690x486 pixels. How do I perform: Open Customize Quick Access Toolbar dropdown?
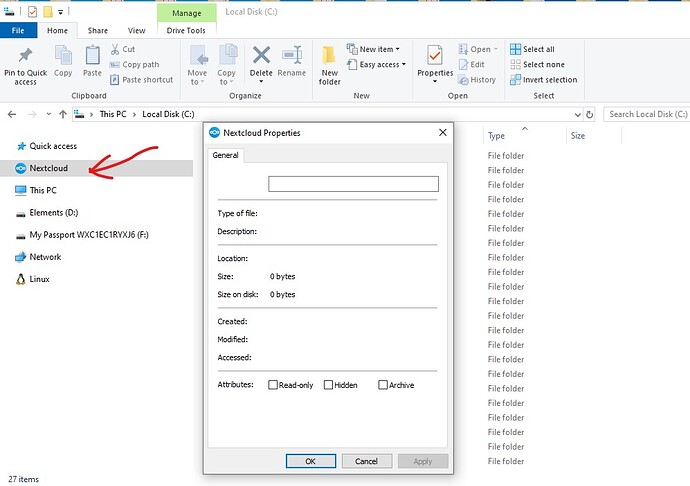60,12
